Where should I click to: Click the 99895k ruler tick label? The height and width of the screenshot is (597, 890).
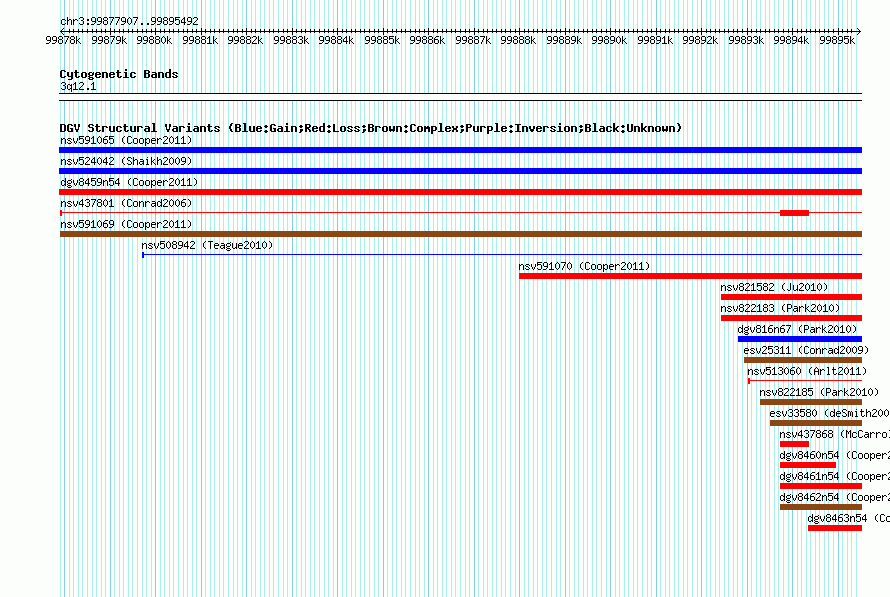coord(837,40)
